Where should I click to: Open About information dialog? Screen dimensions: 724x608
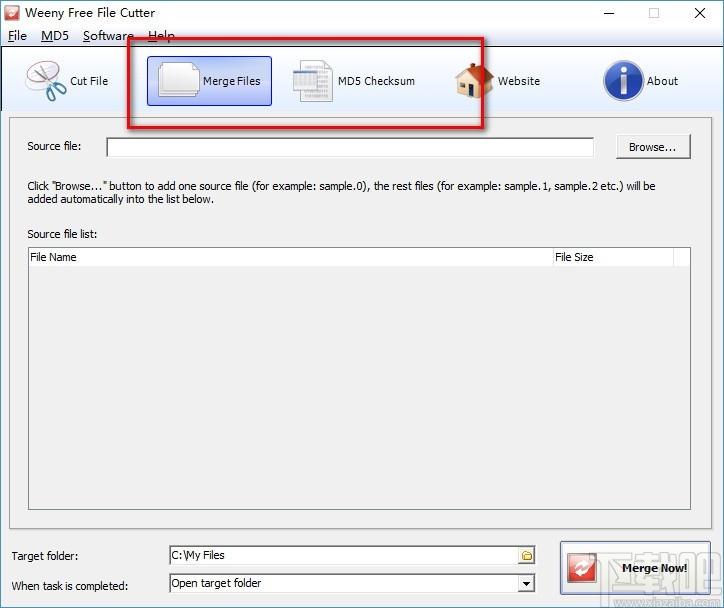tap(641, 81)
